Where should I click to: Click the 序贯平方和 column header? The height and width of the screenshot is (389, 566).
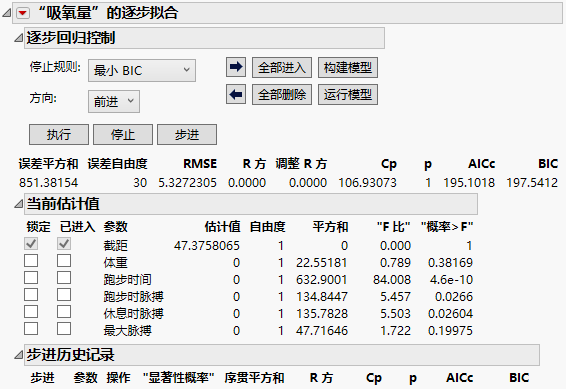254,378
